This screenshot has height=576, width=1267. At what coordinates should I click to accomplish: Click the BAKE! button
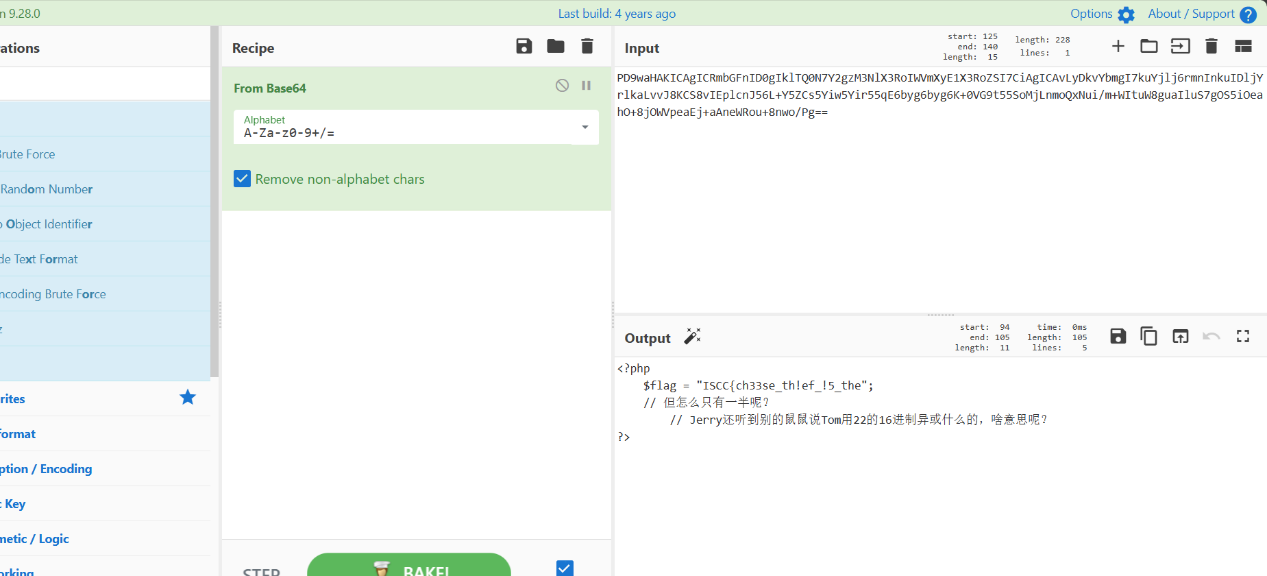pyautogui.click(x=409, y=566)
